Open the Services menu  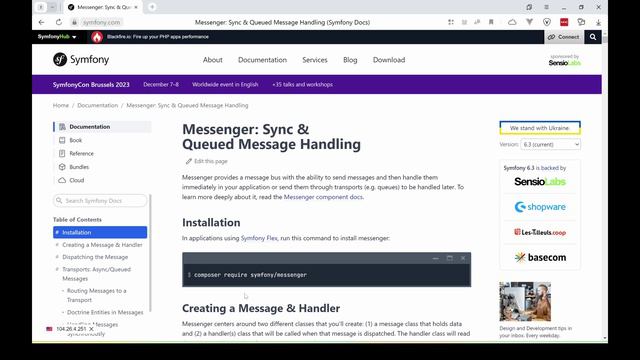click(x=315, y=60)
